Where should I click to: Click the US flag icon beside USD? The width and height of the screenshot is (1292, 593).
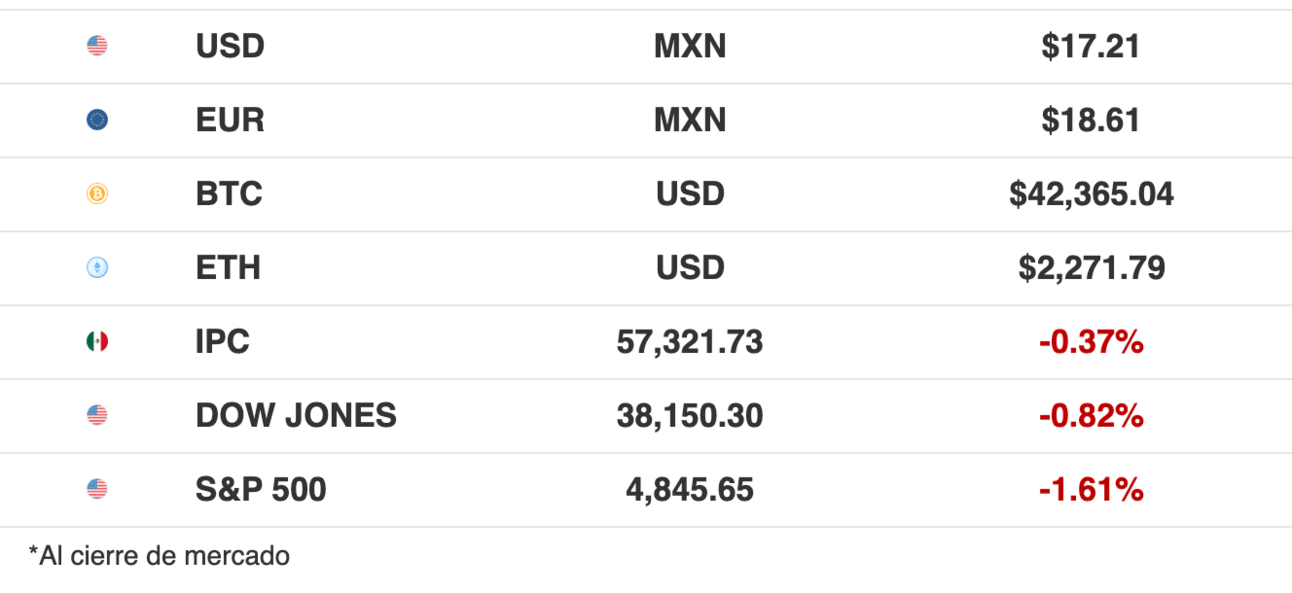[x=97, y=46]
